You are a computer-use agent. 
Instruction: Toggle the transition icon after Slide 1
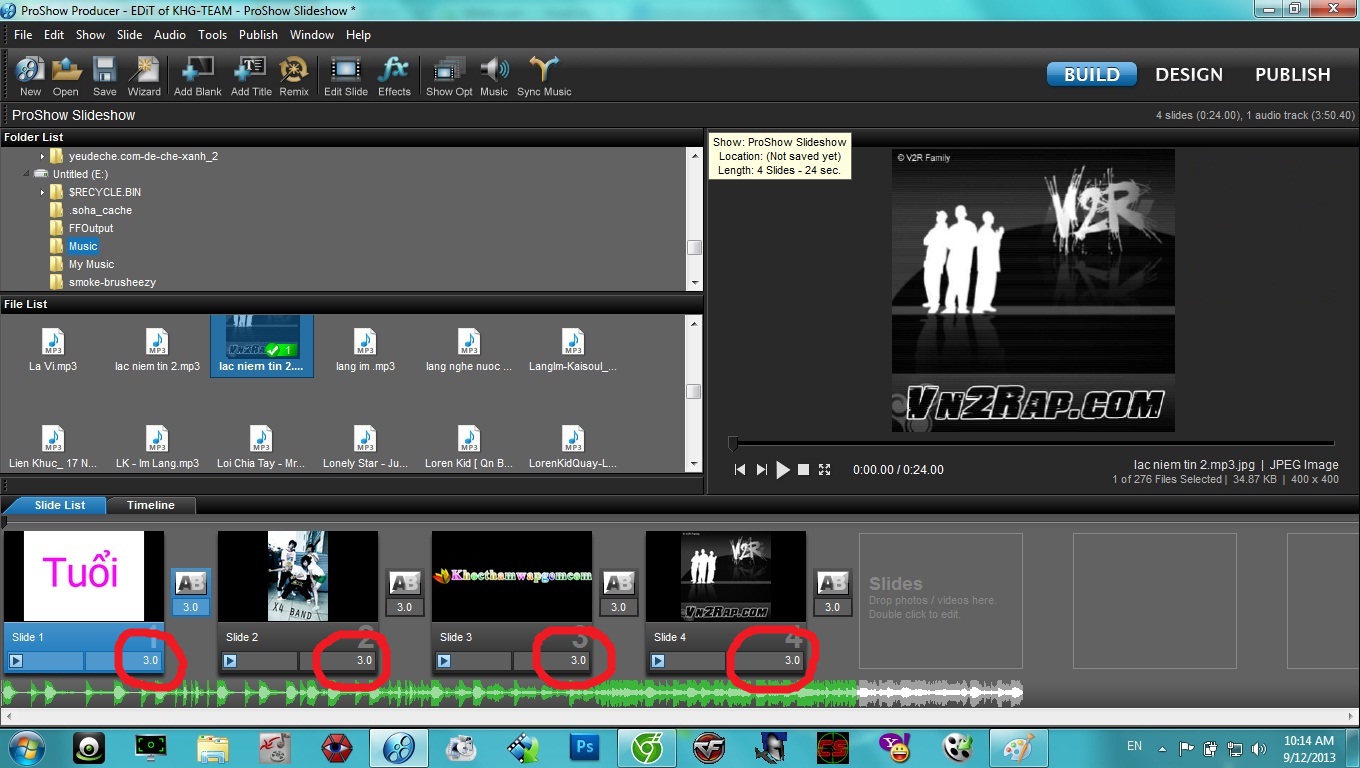(190, 583)
